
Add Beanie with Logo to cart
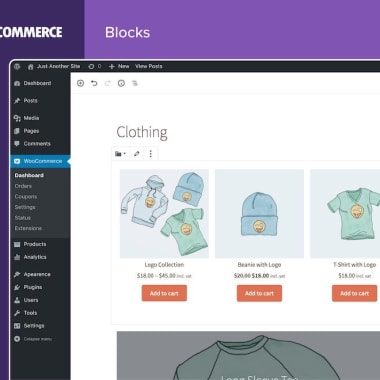[259, 293]
